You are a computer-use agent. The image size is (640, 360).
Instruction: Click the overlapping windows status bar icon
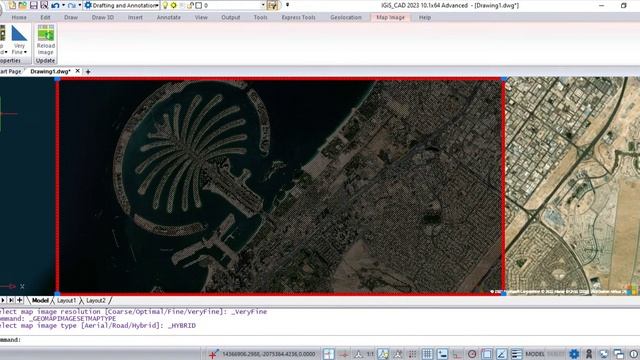[x=619, y=354]
